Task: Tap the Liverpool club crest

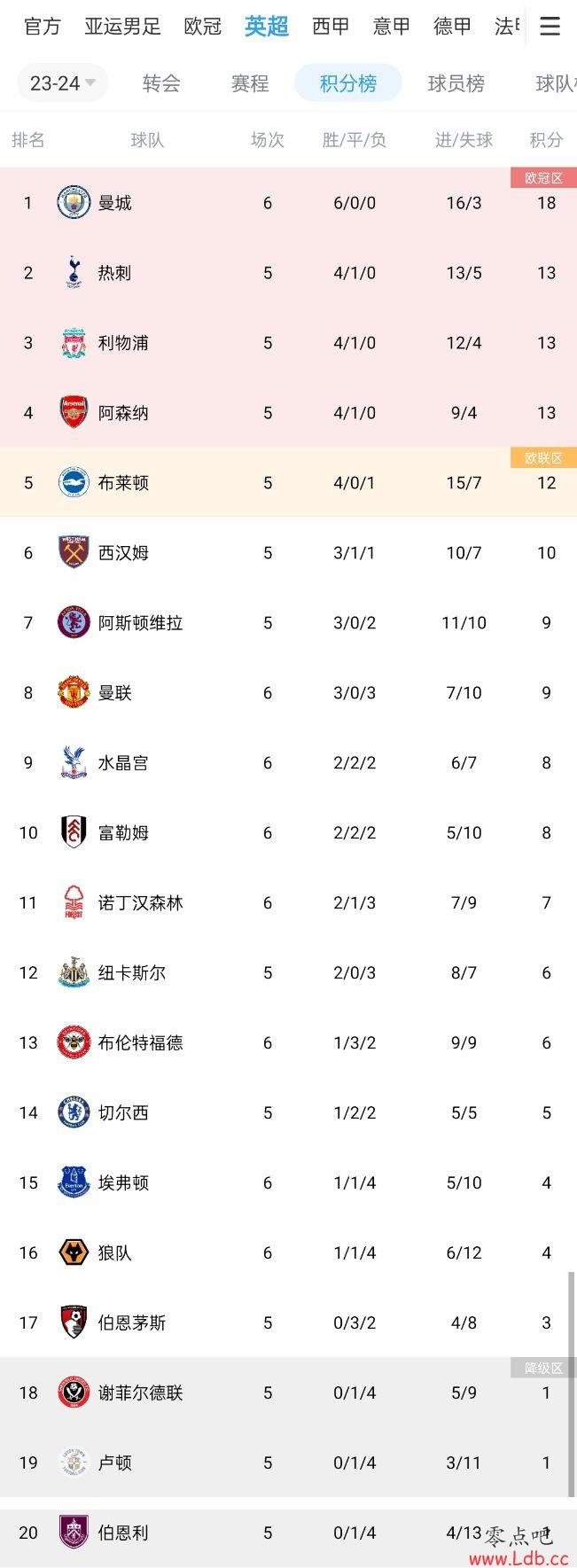Action: point(74,343)
